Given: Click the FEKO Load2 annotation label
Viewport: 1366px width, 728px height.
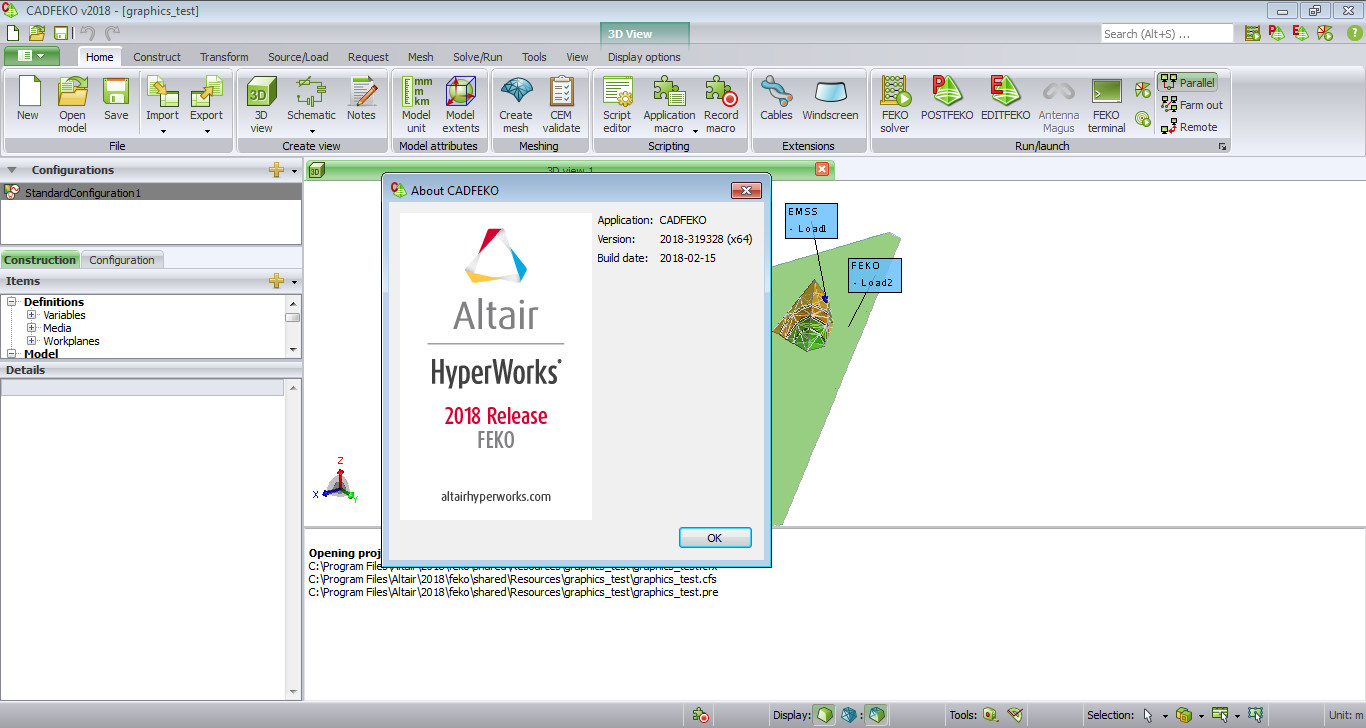Looking at the screenshot, I should tap(876, 275).
